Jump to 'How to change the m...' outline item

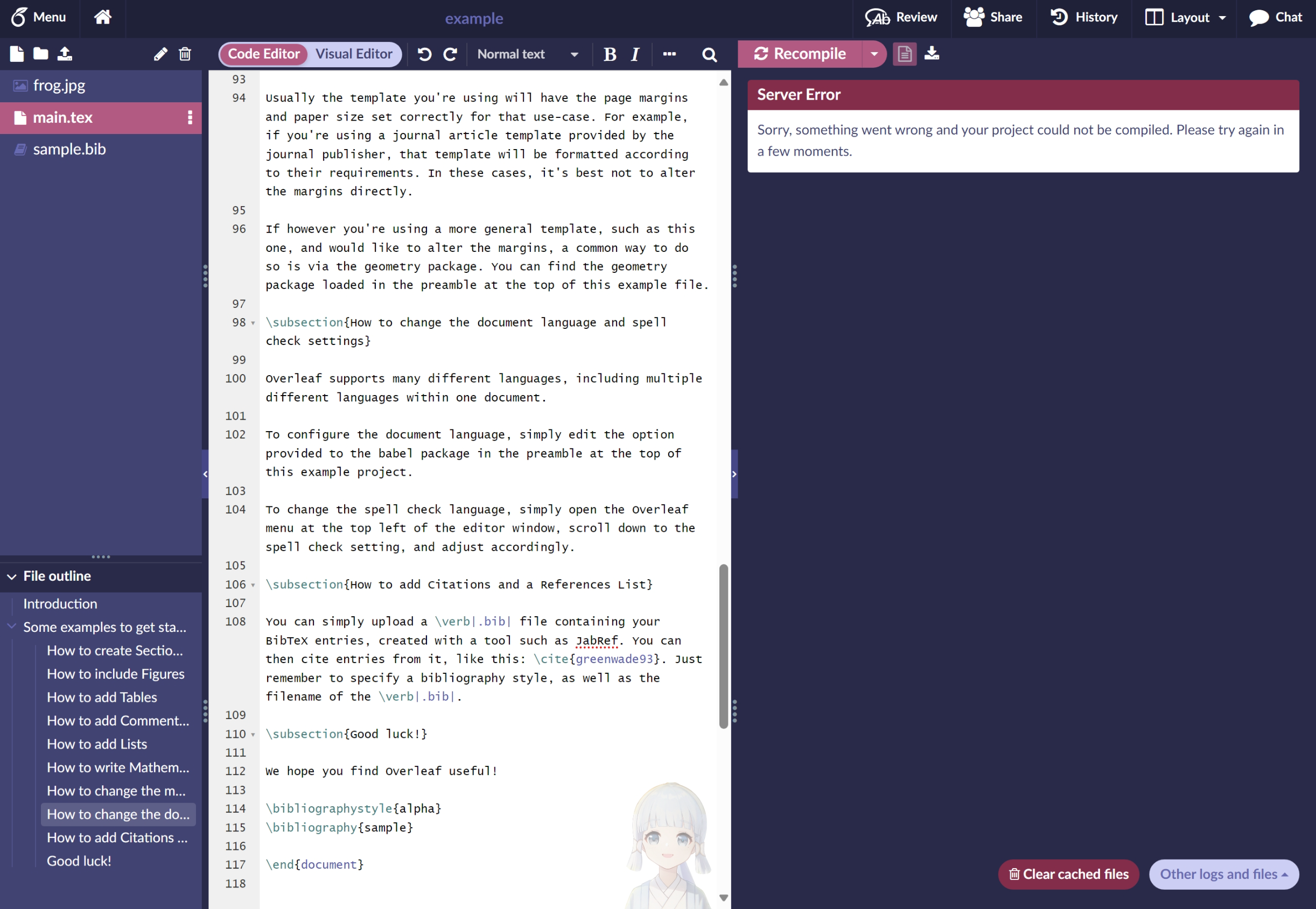(x=116, y=791)
